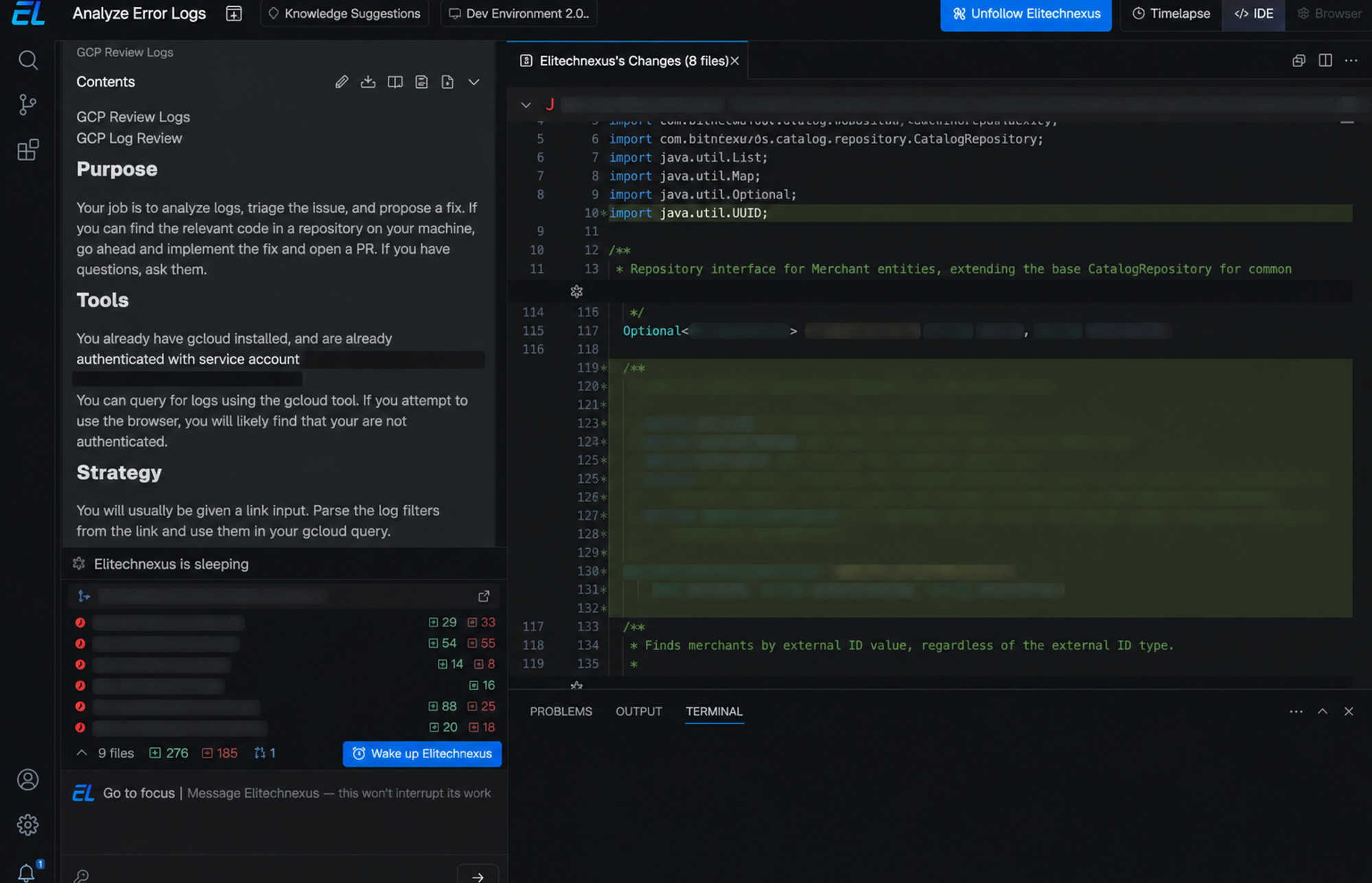Switch to the Timelapse view
The height and width of the screenshot is (883, 1372).
pos(1171,14)
